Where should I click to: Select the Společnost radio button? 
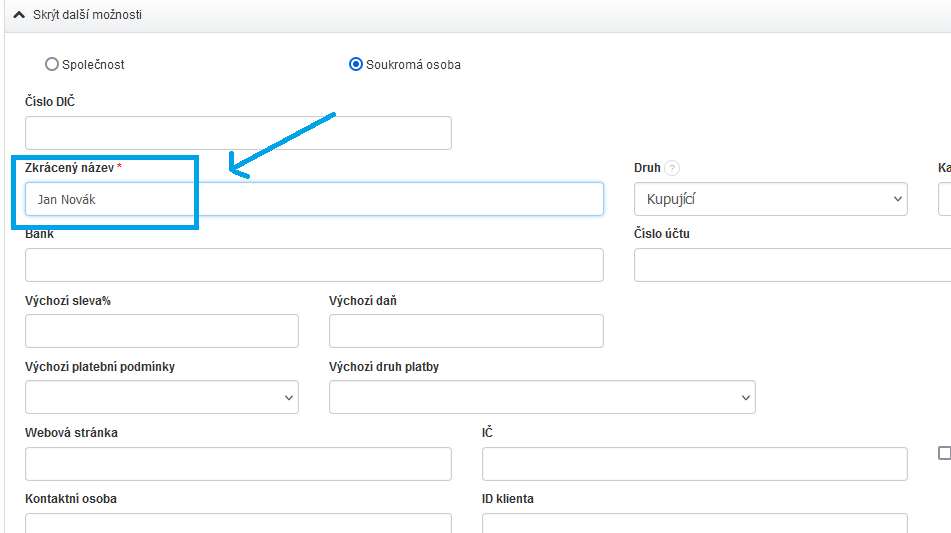click(52, 64)
